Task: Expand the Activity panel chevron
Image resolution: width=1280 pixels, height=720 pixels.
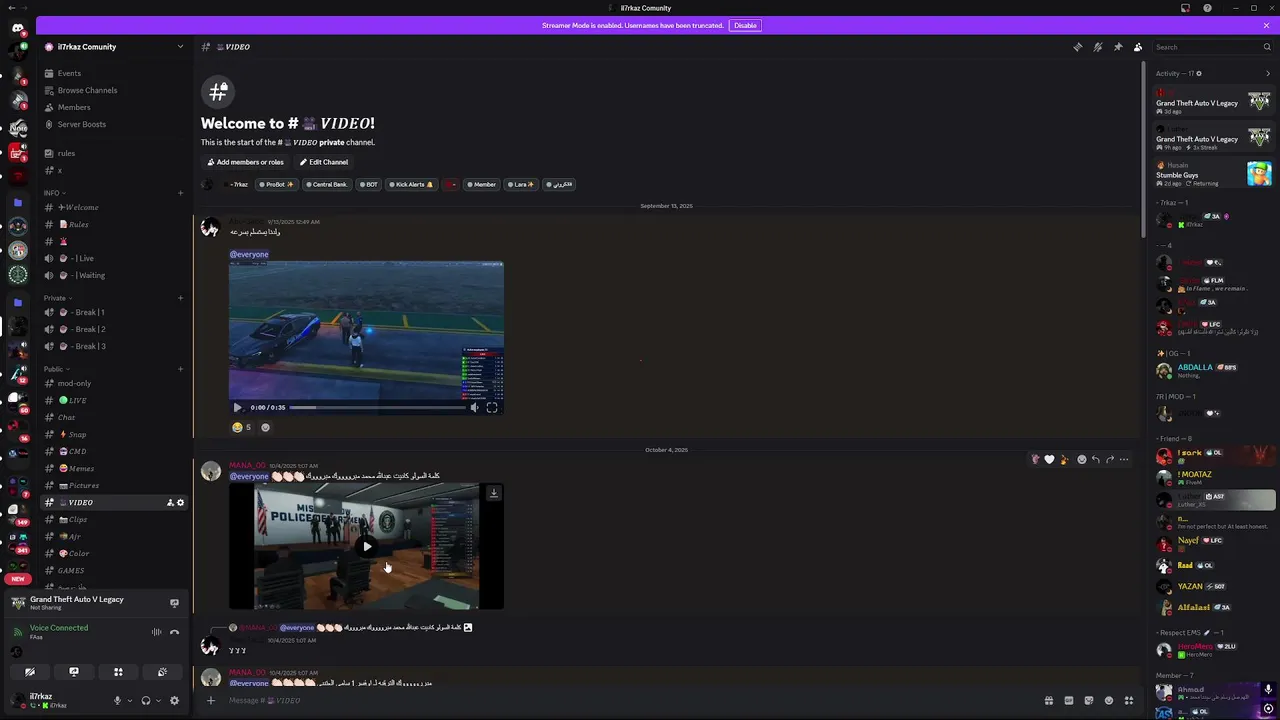Action: [x=1268, y=73]
